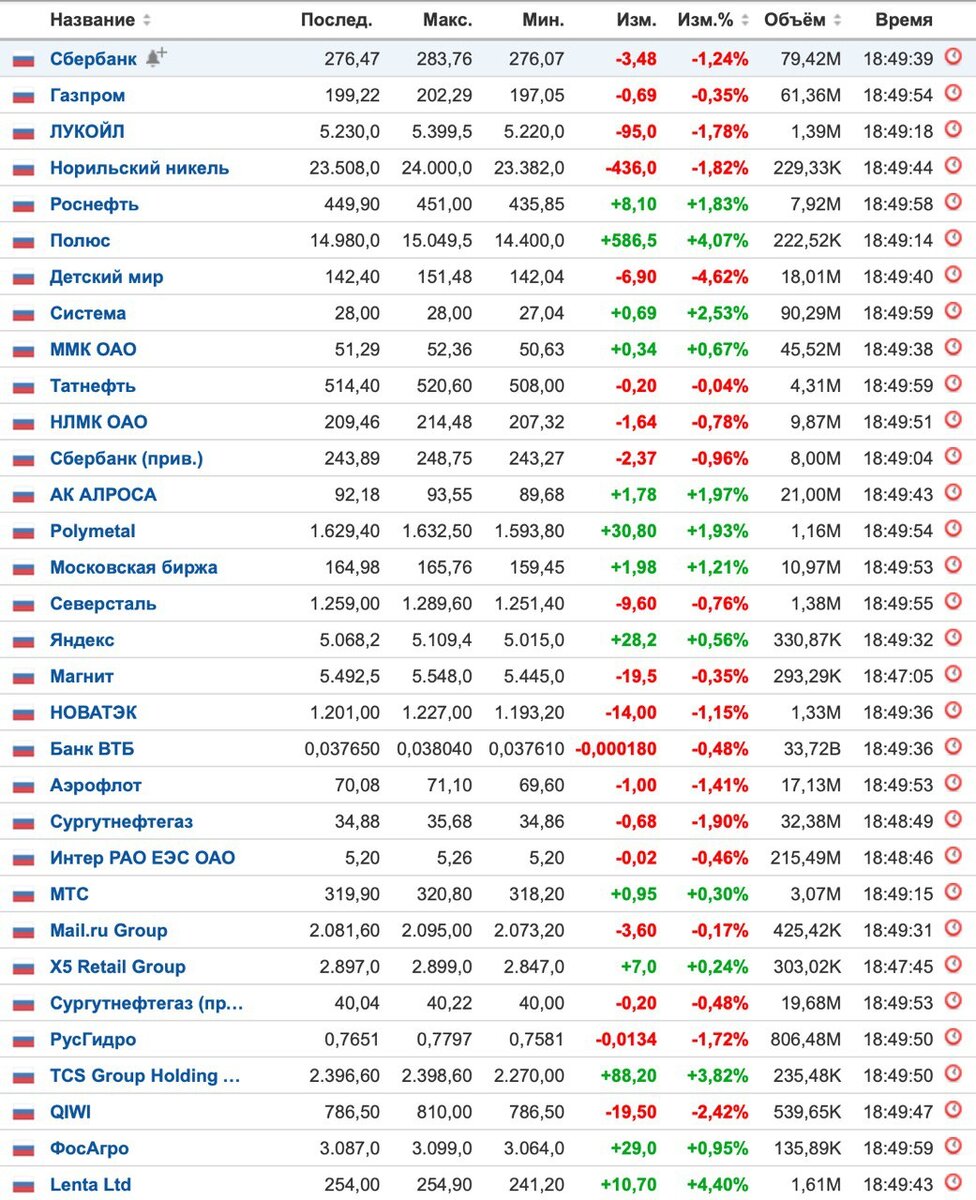Click the clock icon in the X5 Retail Group row
This screenshot has height=1200, width=976.
953,964
